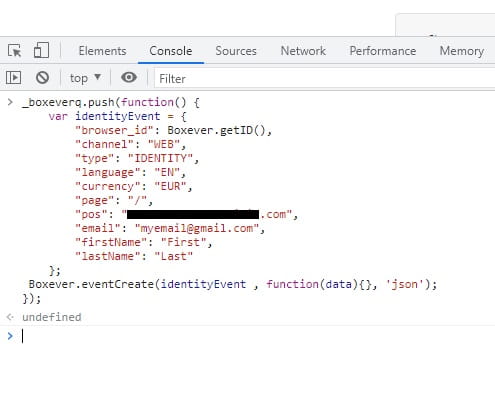Viewport: 495px width, 399px height.
Task: Click the "email": "myemail@gmail.com" line
Action: (x=170, y=228)
